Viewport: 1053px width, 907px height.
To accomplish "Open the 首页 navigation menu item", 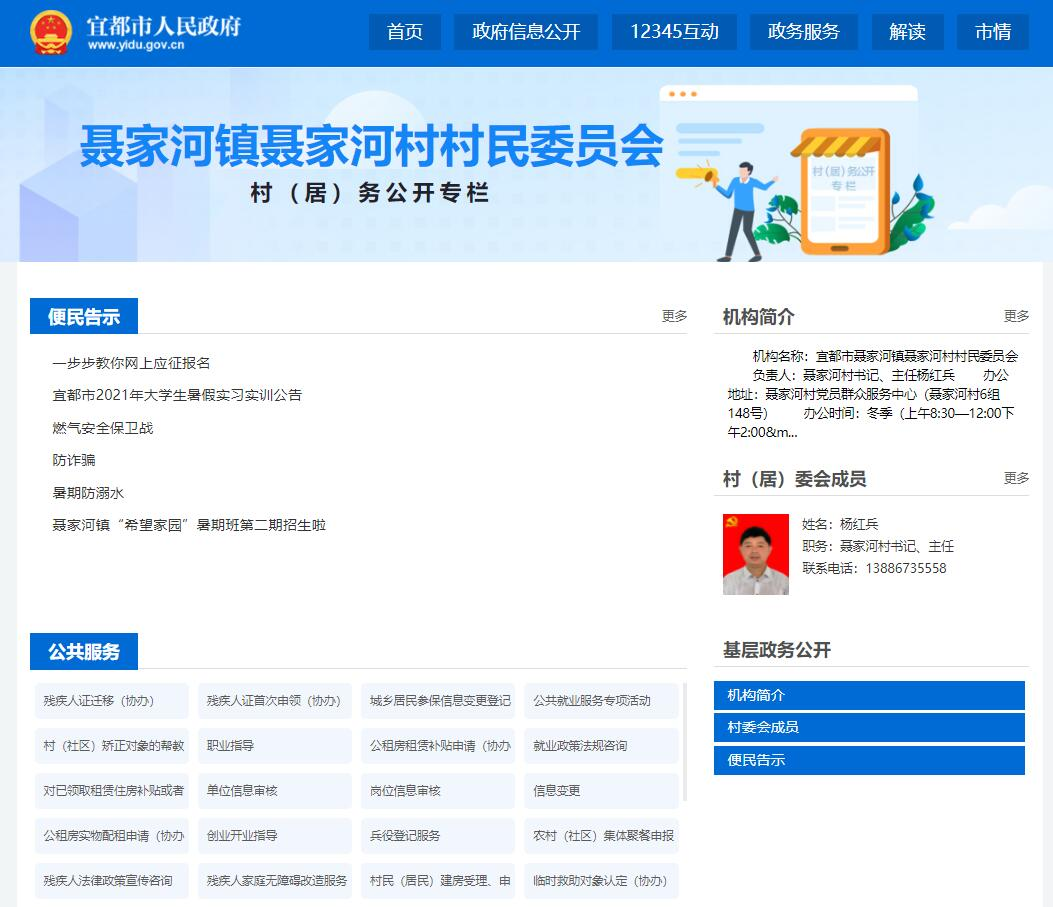I will (x=405, y=32).
